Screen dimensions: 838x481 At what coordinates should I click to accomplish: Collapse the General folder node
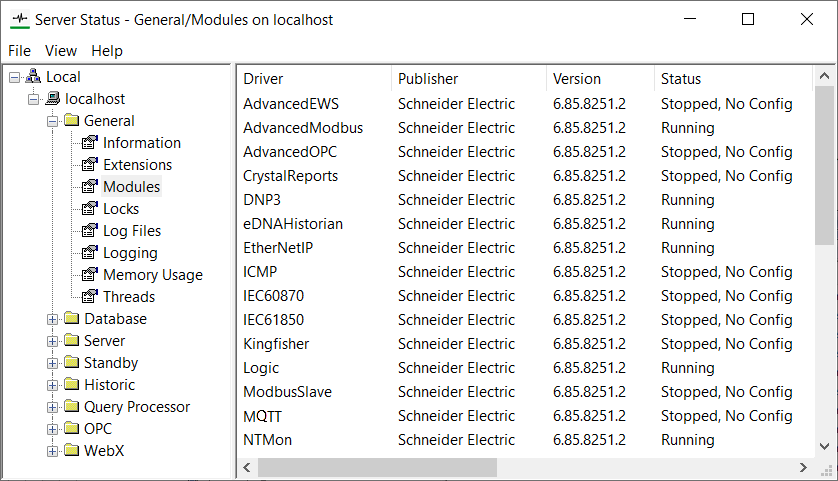coord(52,121)
